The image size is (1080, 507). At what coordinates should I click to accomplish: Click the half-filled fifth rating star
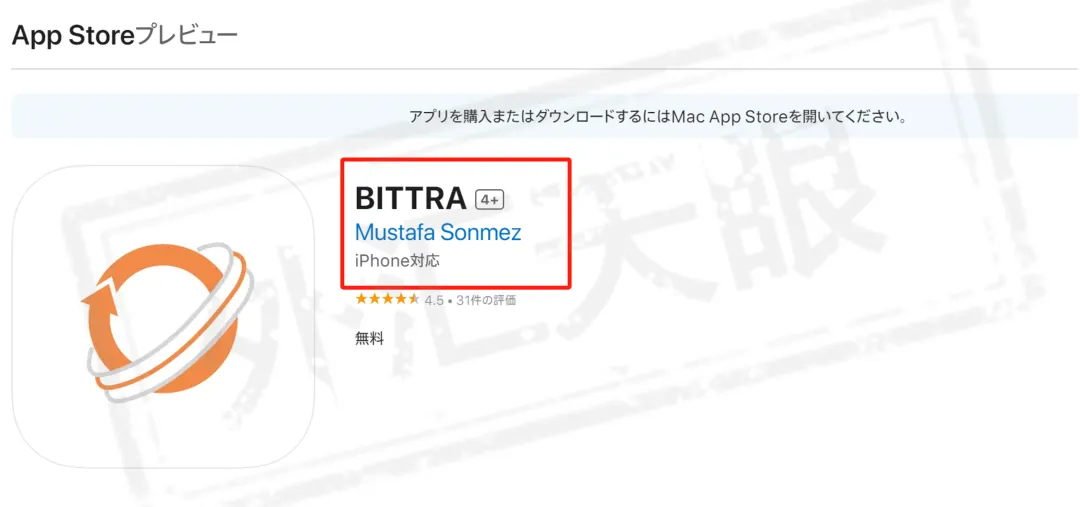[x=413, y=300]
